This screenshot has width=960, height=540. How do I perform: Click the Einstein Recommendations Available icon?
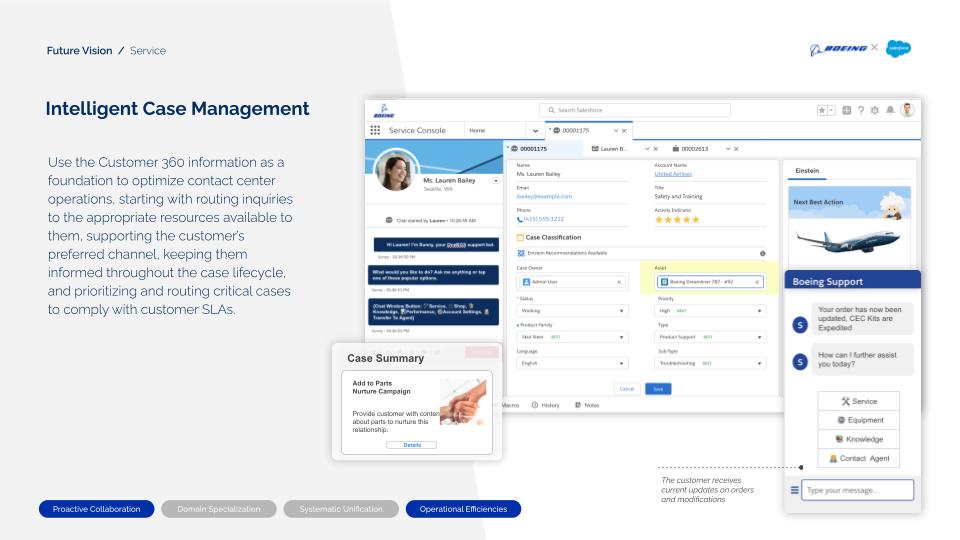pyautogui.click(x=521, y=253)
